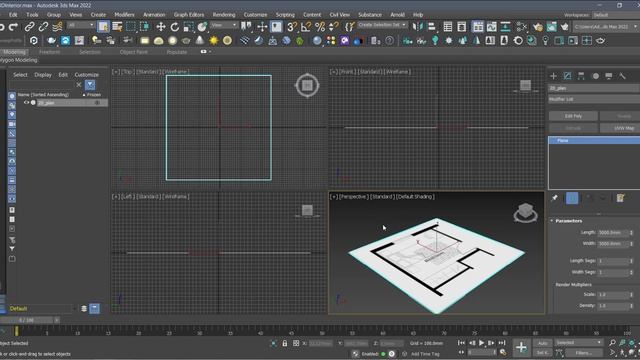640x360 pixels.
Task: Toggle visibility eye of 2D_plan object
Action: coord(27,103)
